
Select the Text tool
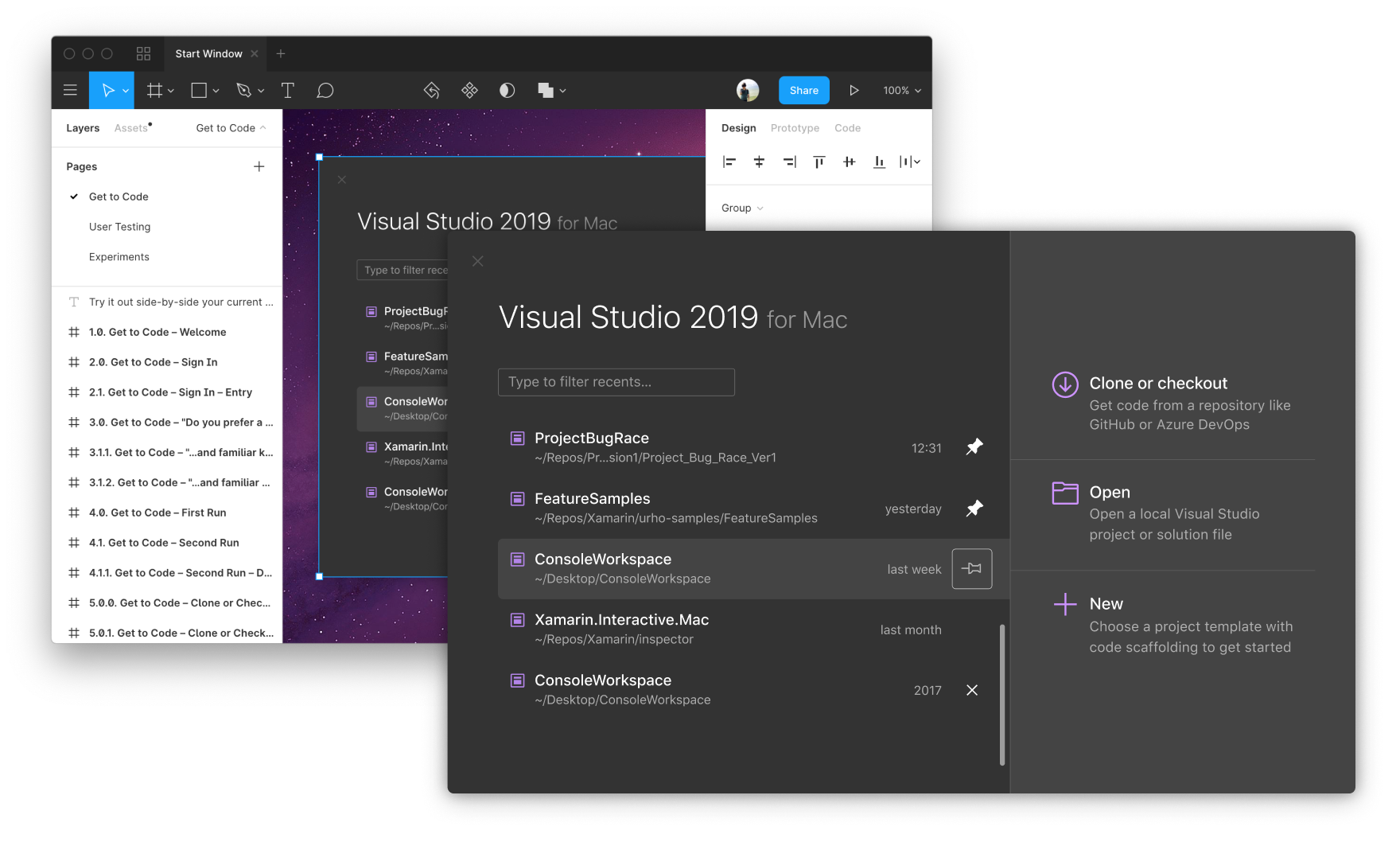point(287,90)
